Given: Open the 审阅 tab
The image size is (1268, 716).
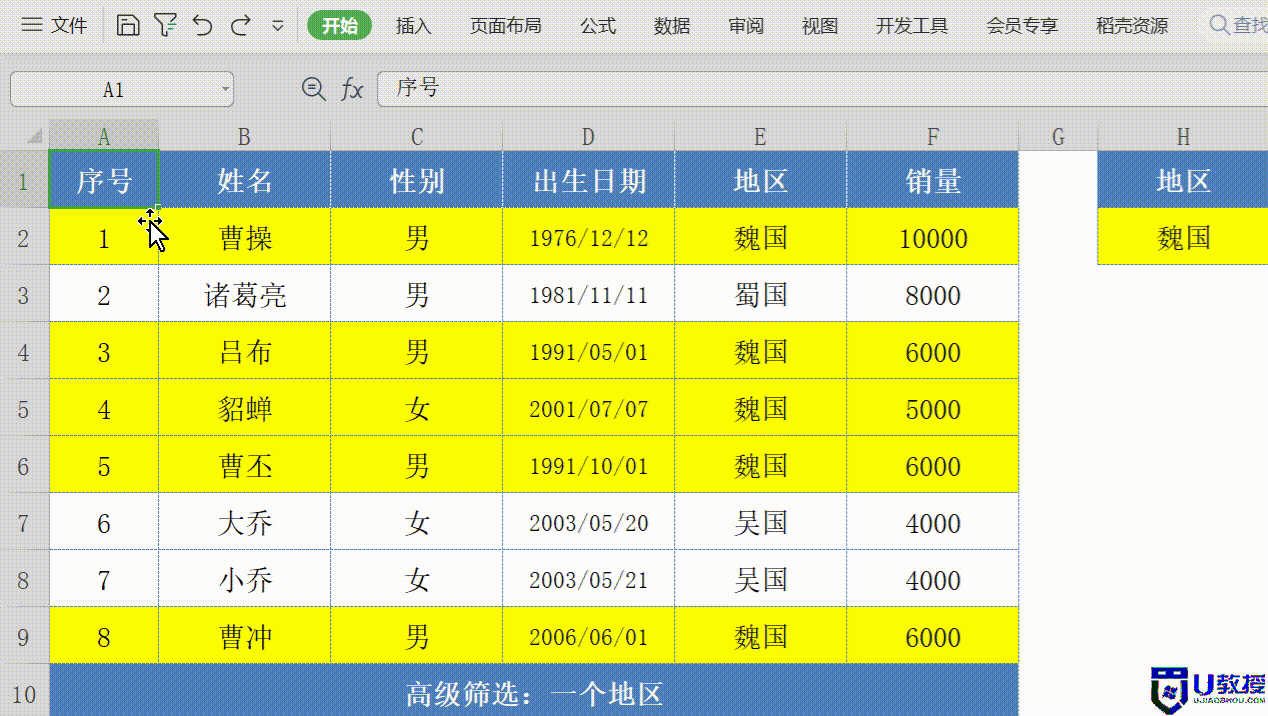Looking at the screenshot, I should click(x=746, y=26).
